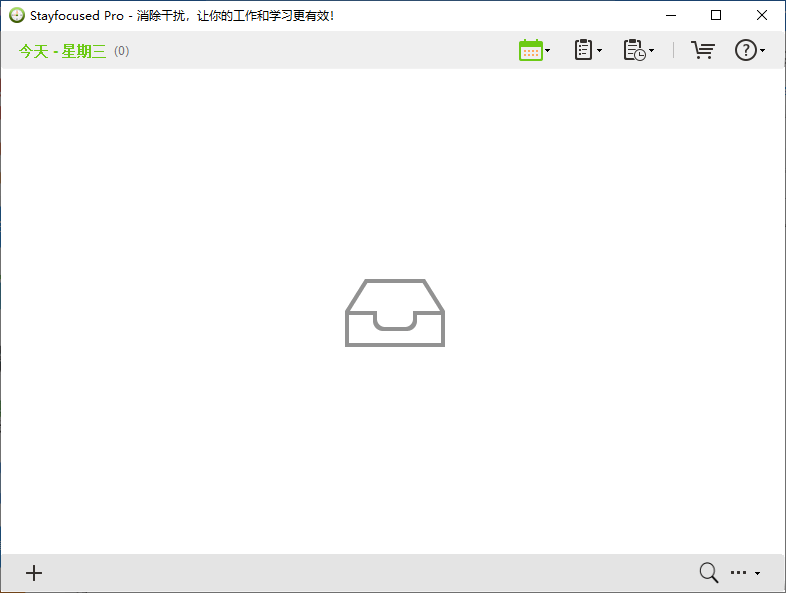Add a new task with plus button
786x593 pixels.
[34, 573]
